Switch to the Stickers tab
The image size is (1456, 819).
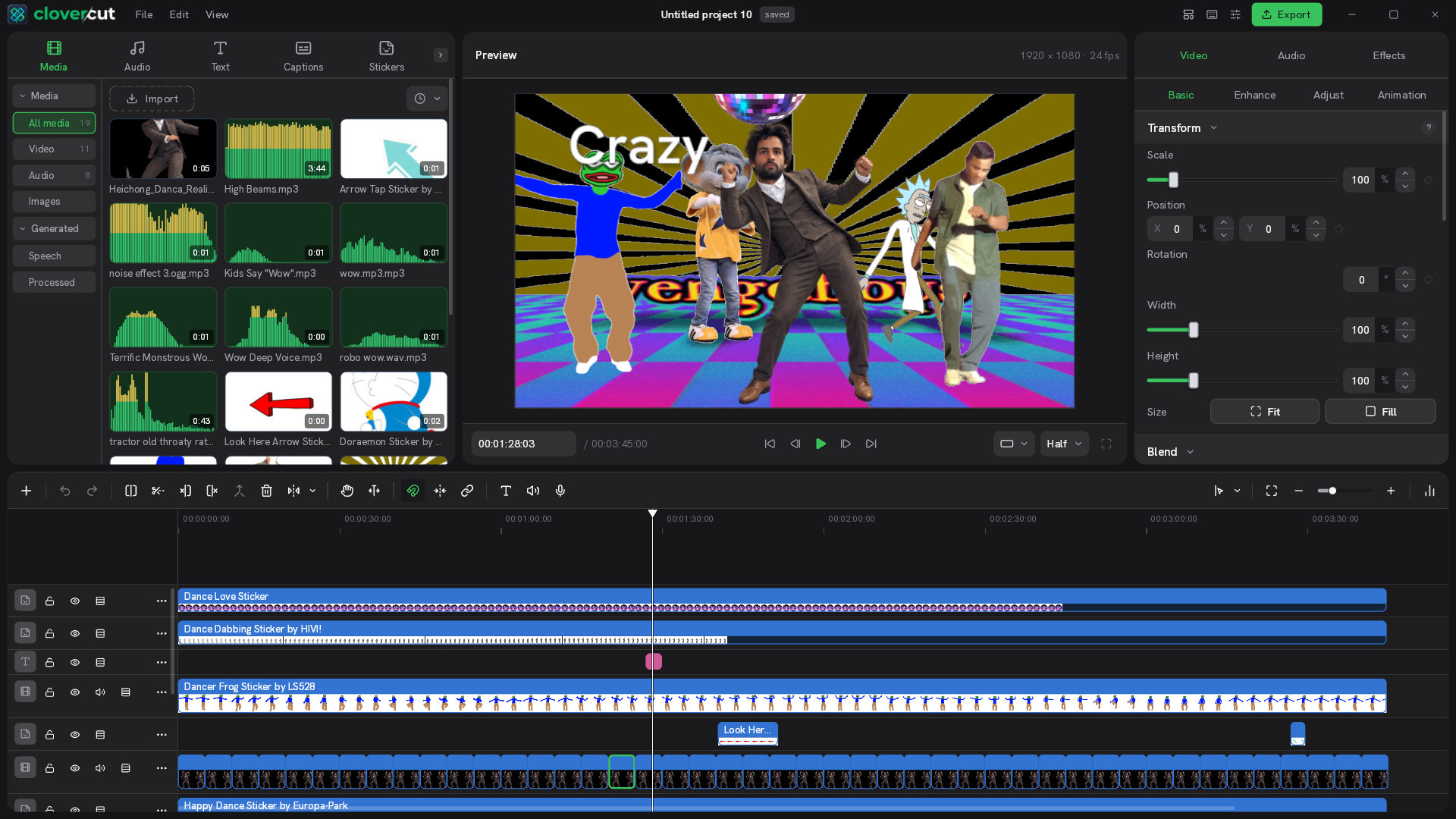[x=387, y=56]
